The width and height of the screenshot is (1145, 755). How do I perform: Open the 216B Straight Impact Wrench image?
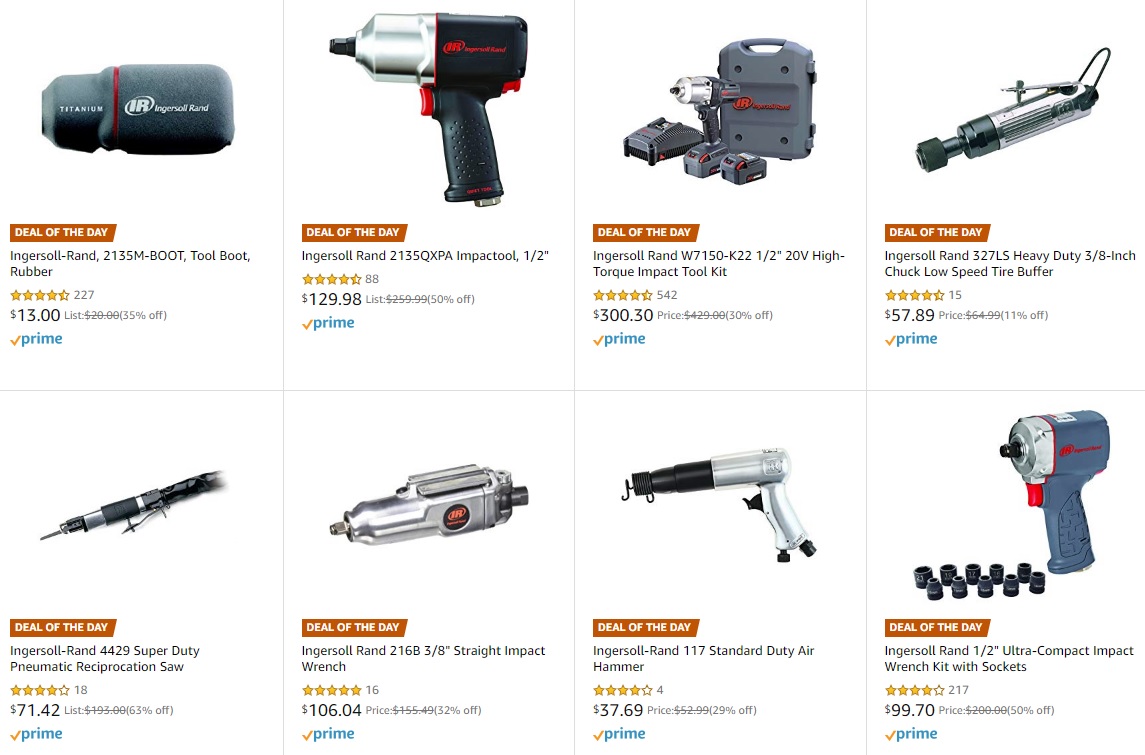pos(429,505)
